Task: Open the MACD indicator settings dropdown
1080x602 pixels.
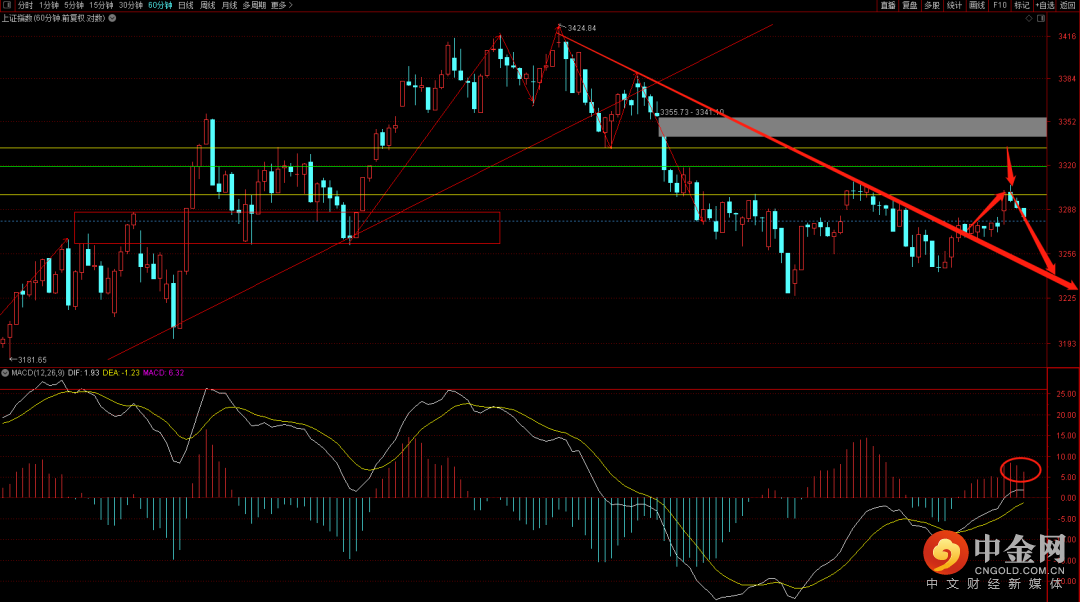Action: pos(5,373)
